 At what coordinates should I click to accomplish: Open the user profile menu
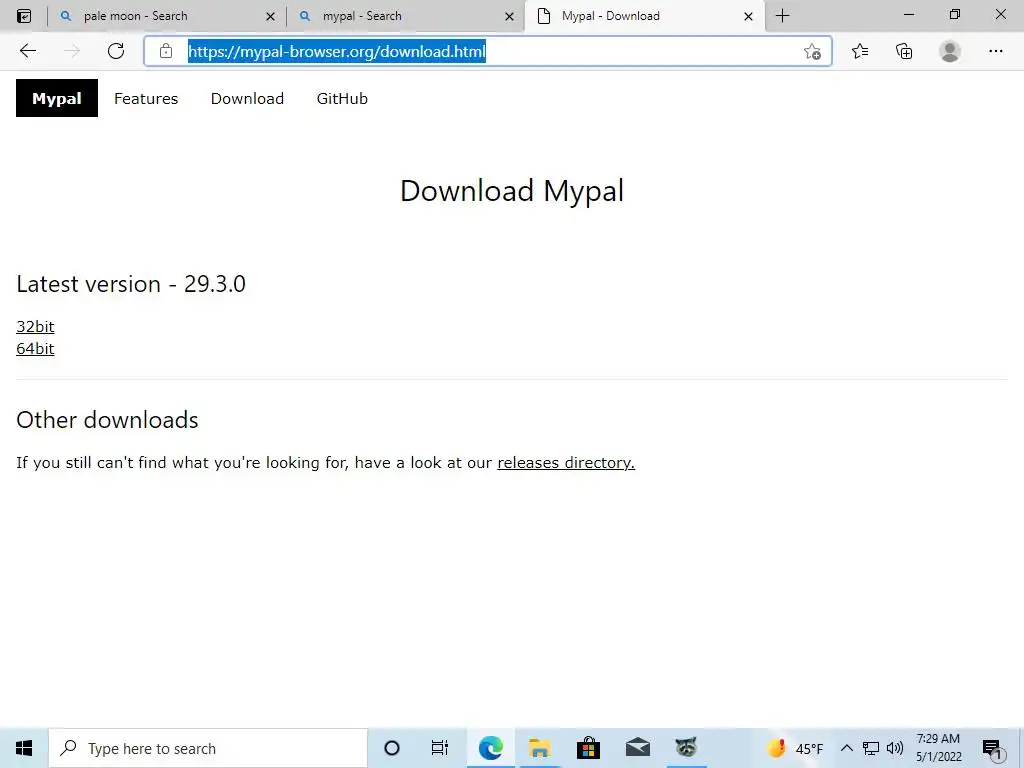tap(950, 51)
